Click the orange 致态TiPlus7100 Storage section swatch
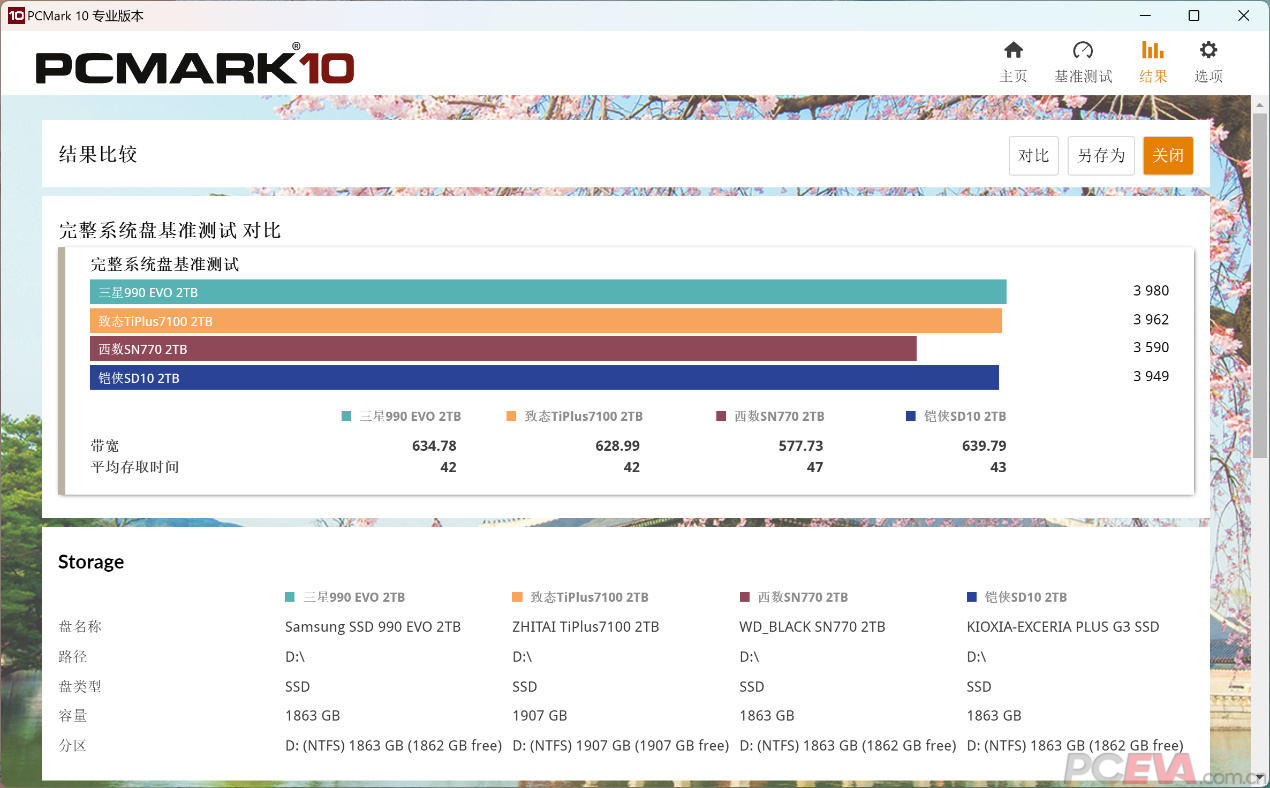The width and height of the screenshot is (1270, 788). click(x=517, y=597)
